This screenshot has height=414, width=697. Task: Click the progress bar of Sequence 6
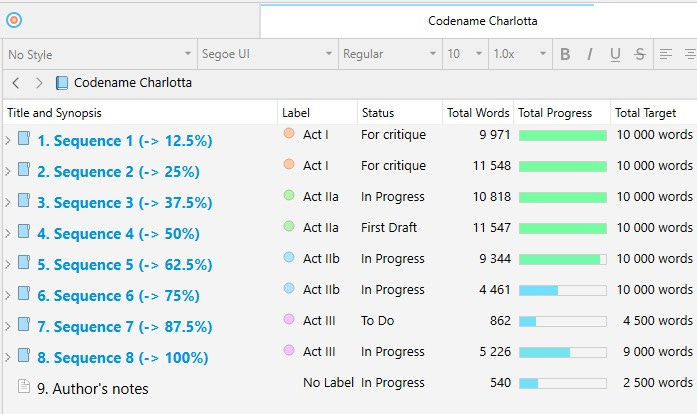pos(563,290)
